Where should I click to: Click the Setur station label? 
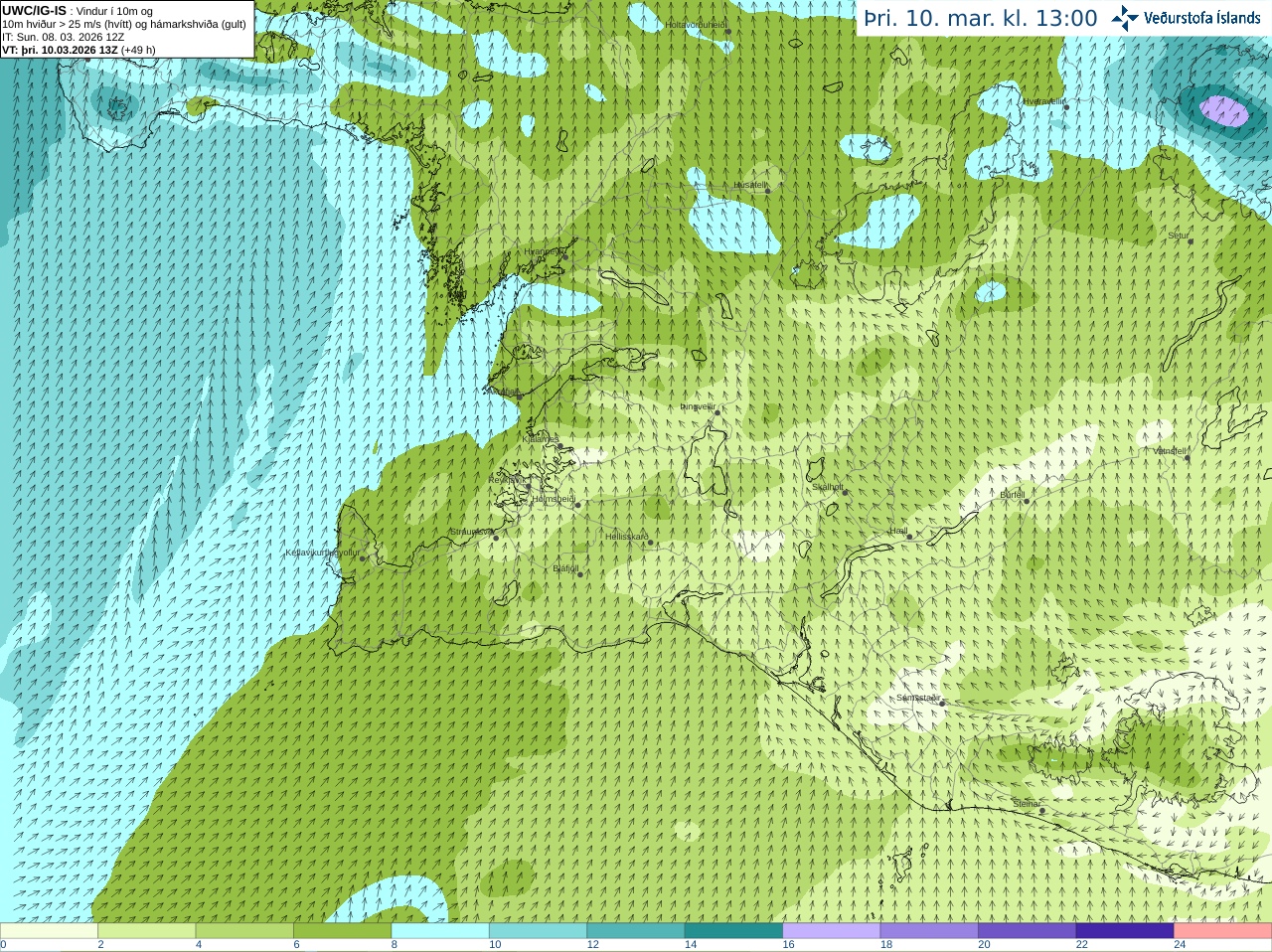(1178, 237)
